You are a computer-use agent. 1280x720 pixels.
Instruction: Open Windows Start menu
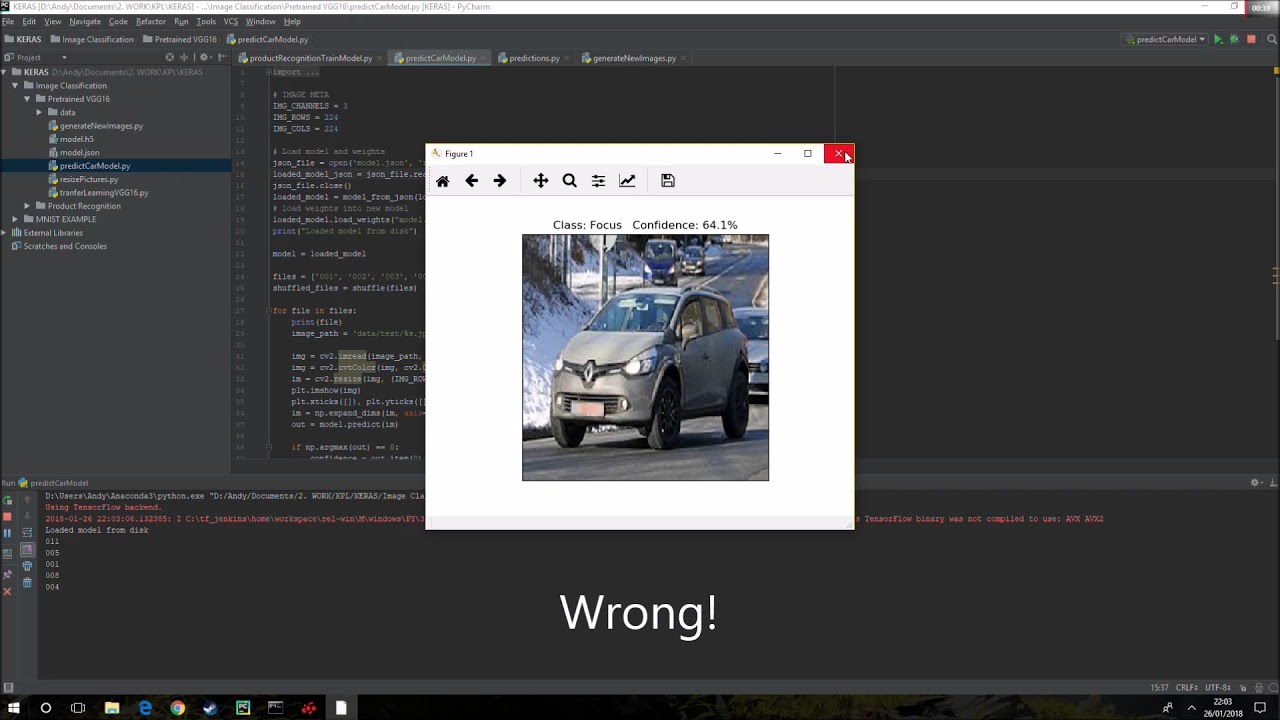(14, 708)
